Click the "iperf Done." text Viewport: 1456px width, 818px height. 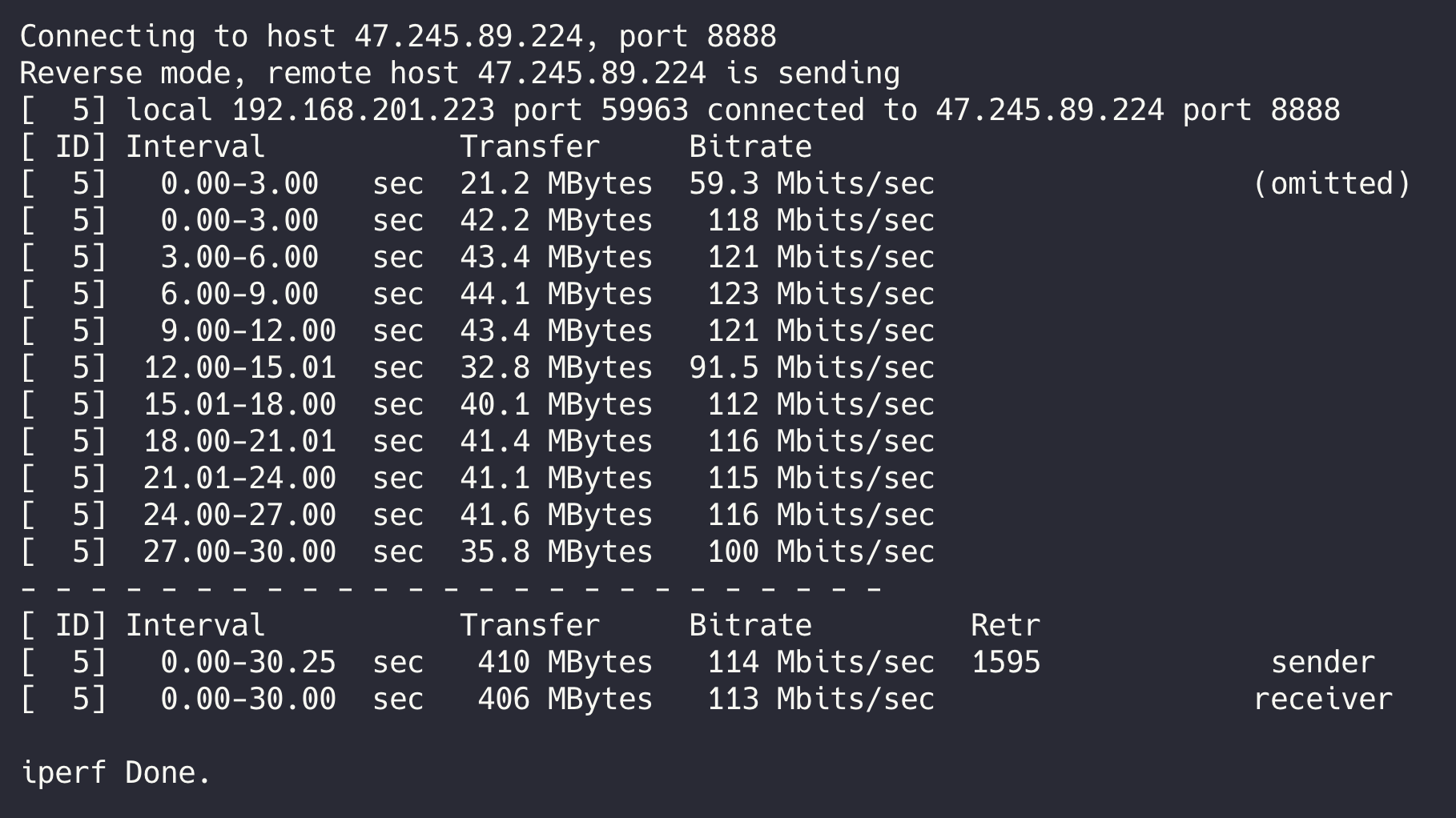point(116,773)
